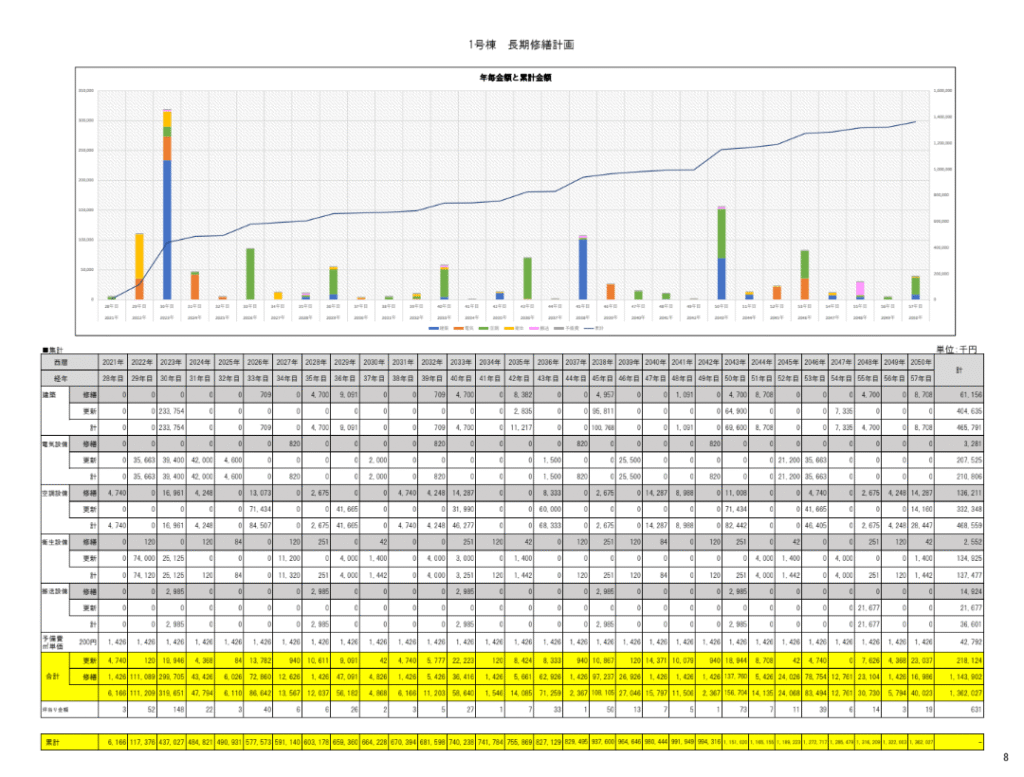
Task: Click the 単位:千円 unit label
Action: pyautogui.click(x=959, y=348)
